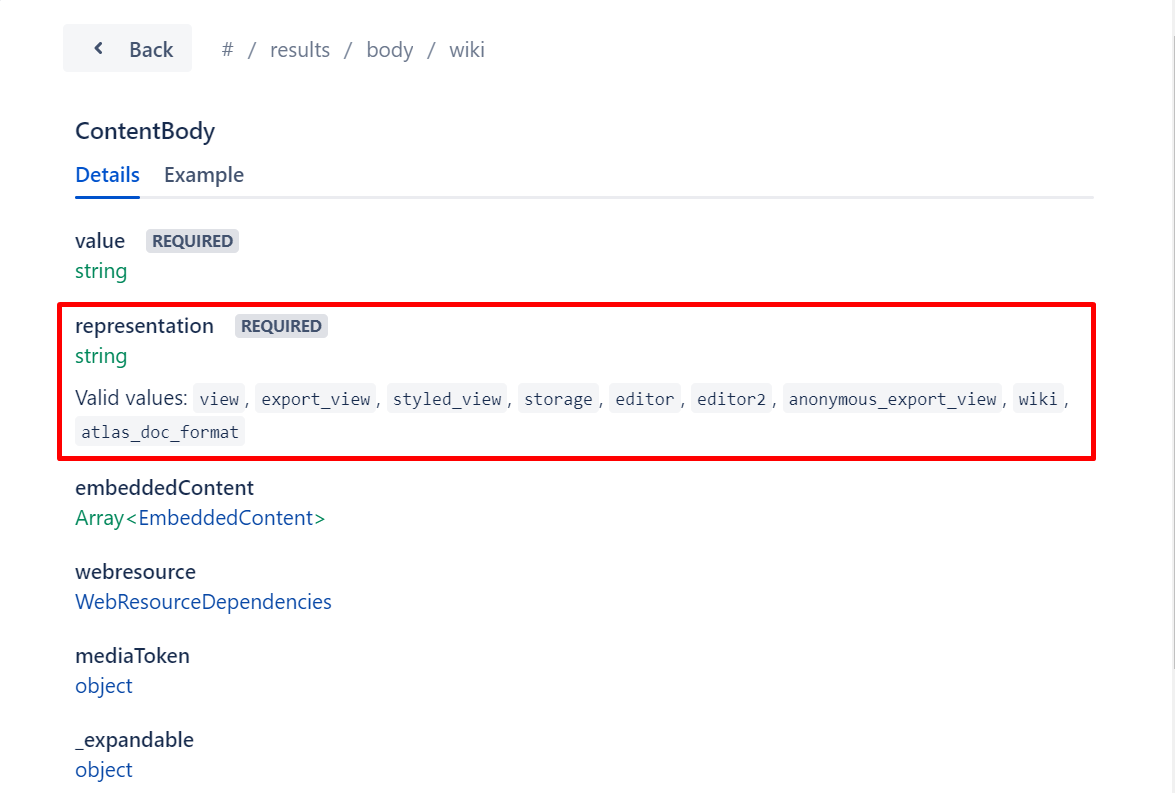The image size is (1175, 793).
Task: Select the view valid value chip
Action: coord(219,398)
